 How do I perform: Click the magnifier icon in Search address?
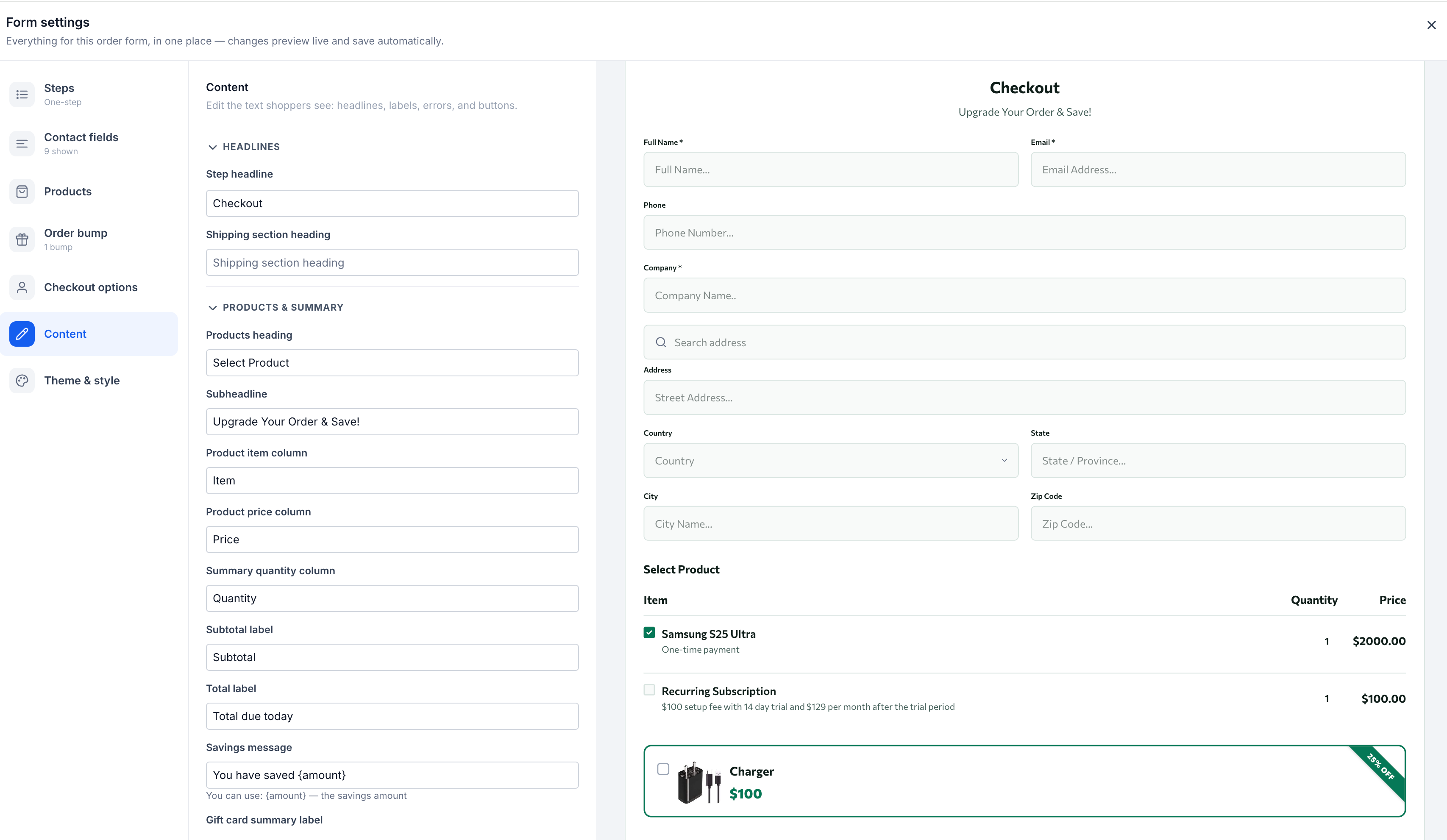661,342
